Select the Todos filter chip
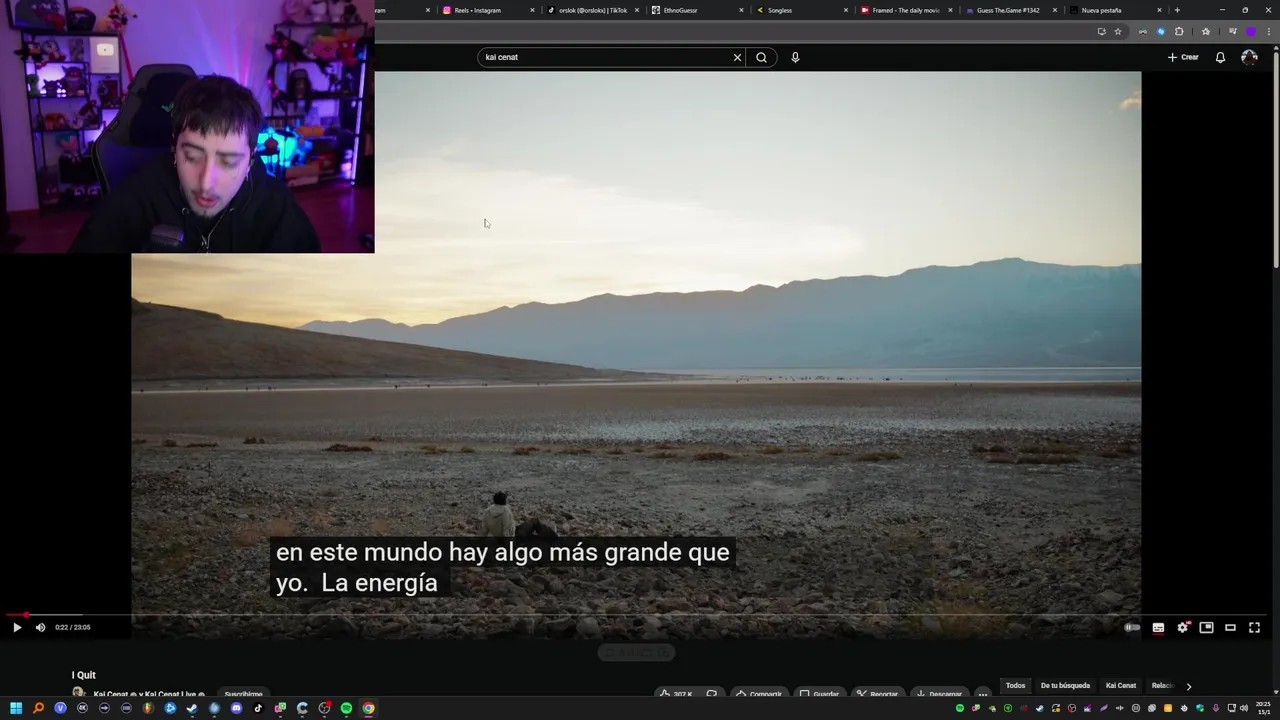Viewport: 1280px width, 720px height. pyautogui.click(x=1016, y=686)
